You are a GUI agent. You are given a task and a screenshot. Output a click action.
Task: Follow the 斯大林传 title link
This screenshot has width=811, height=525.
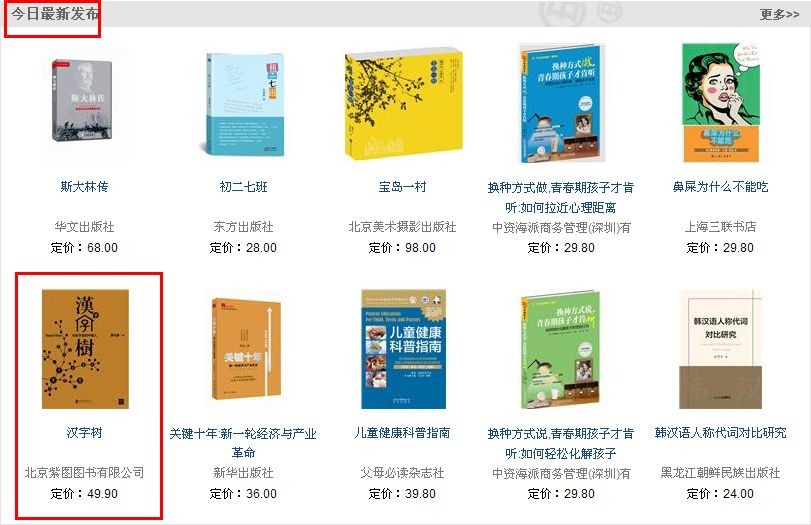pyautogui.click(x=84, y=187)
